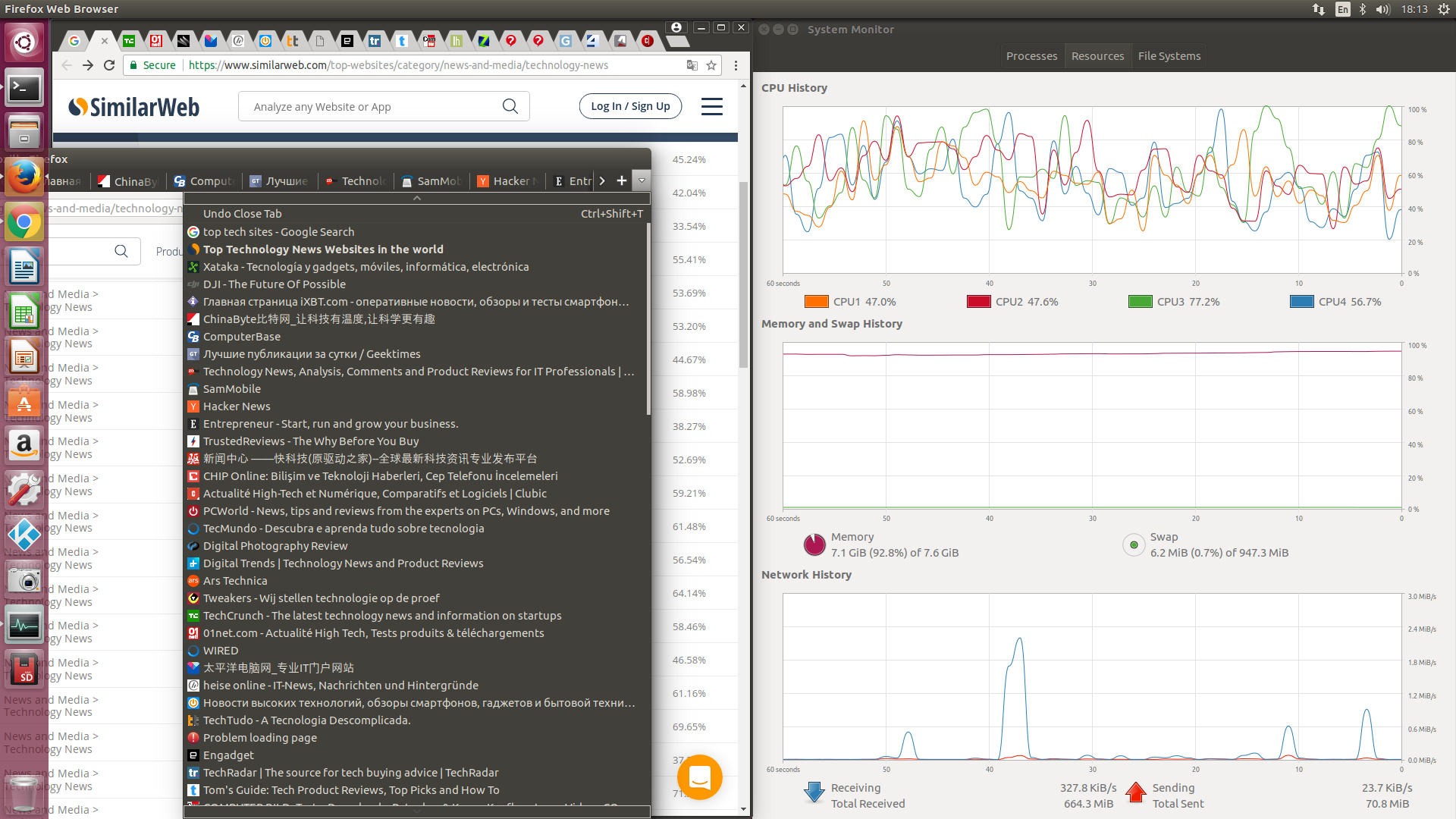
Task: Switch to the File Systems tab
Action: coord(1169,56)
